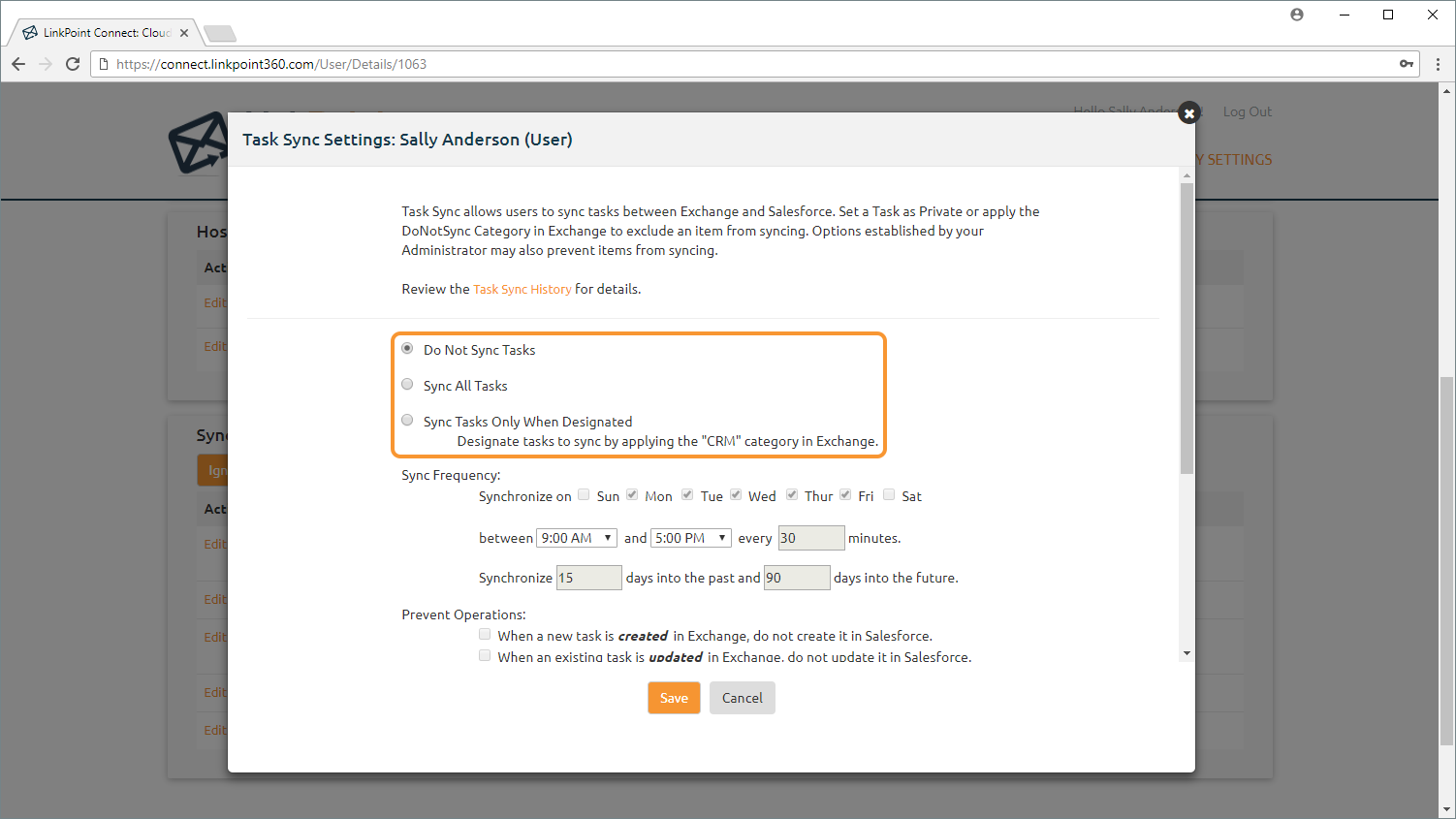Image resolution: width=1456 pixels, height=819 pixels.
Task: Click the page scrollbar thumb
Action: [x=1446, y=560]
